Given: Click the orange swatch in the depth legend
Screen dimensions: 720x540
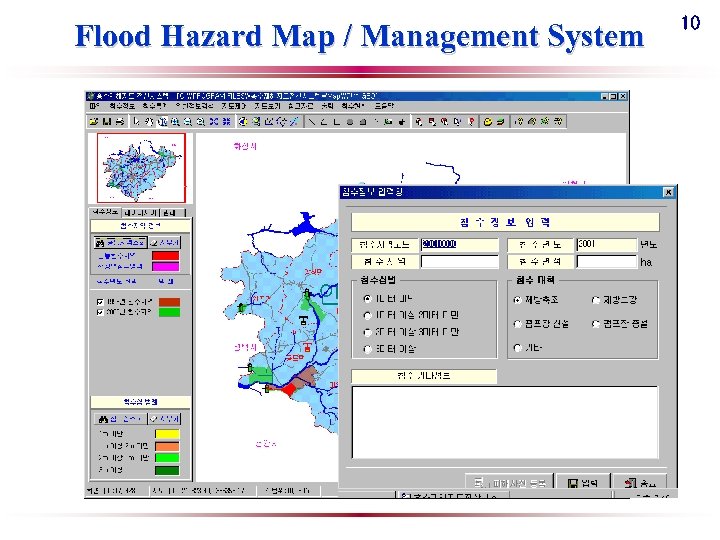Looking at the screenshot, I should pyautogui.click(x=167, y=446).
